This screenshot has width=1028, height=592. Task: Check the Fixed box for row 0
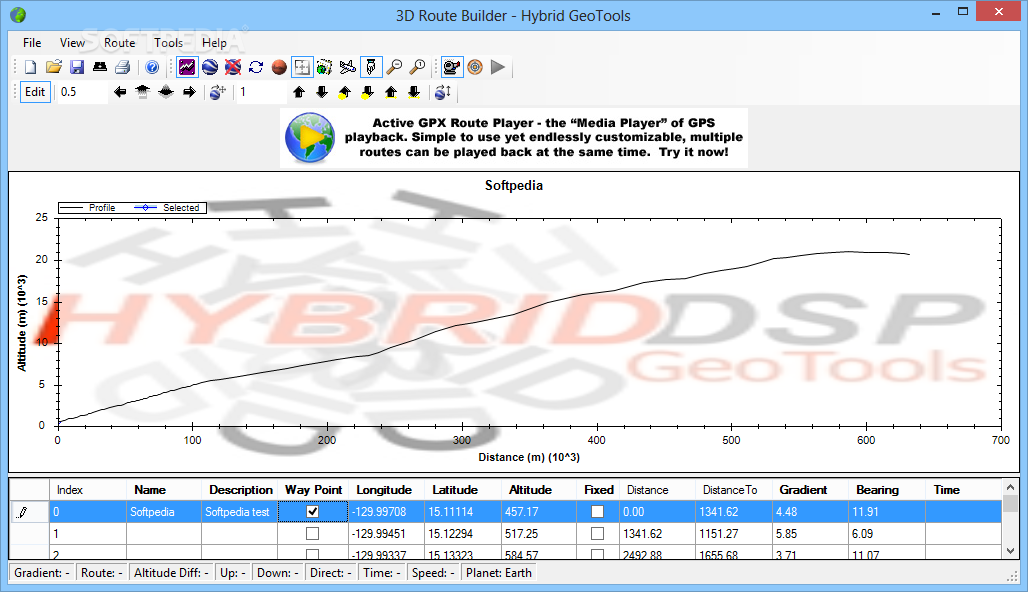click(x=597, y=511)
